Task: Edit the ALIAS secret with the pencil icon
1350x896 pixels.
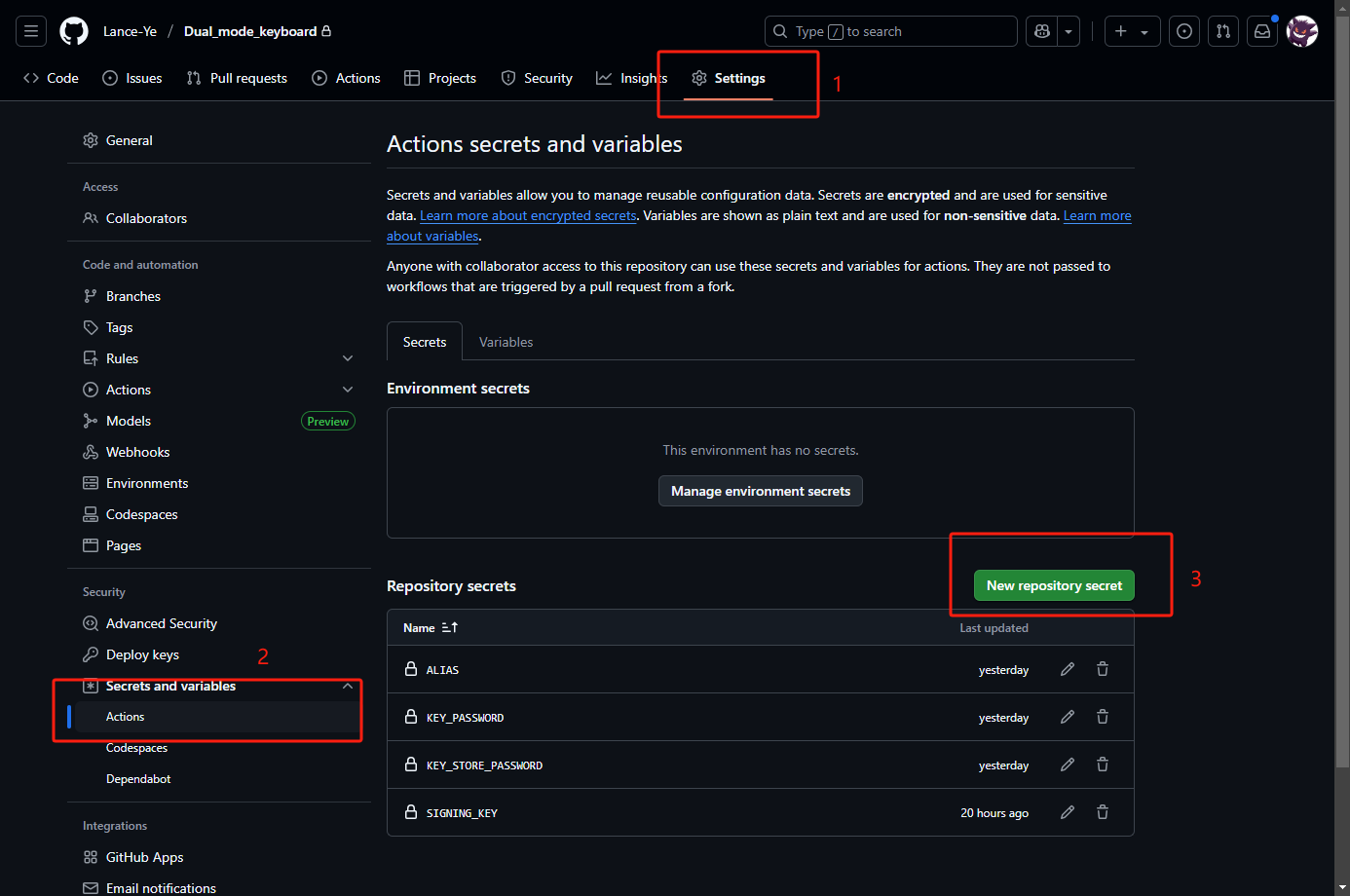Action: (x=1067, y=669)
